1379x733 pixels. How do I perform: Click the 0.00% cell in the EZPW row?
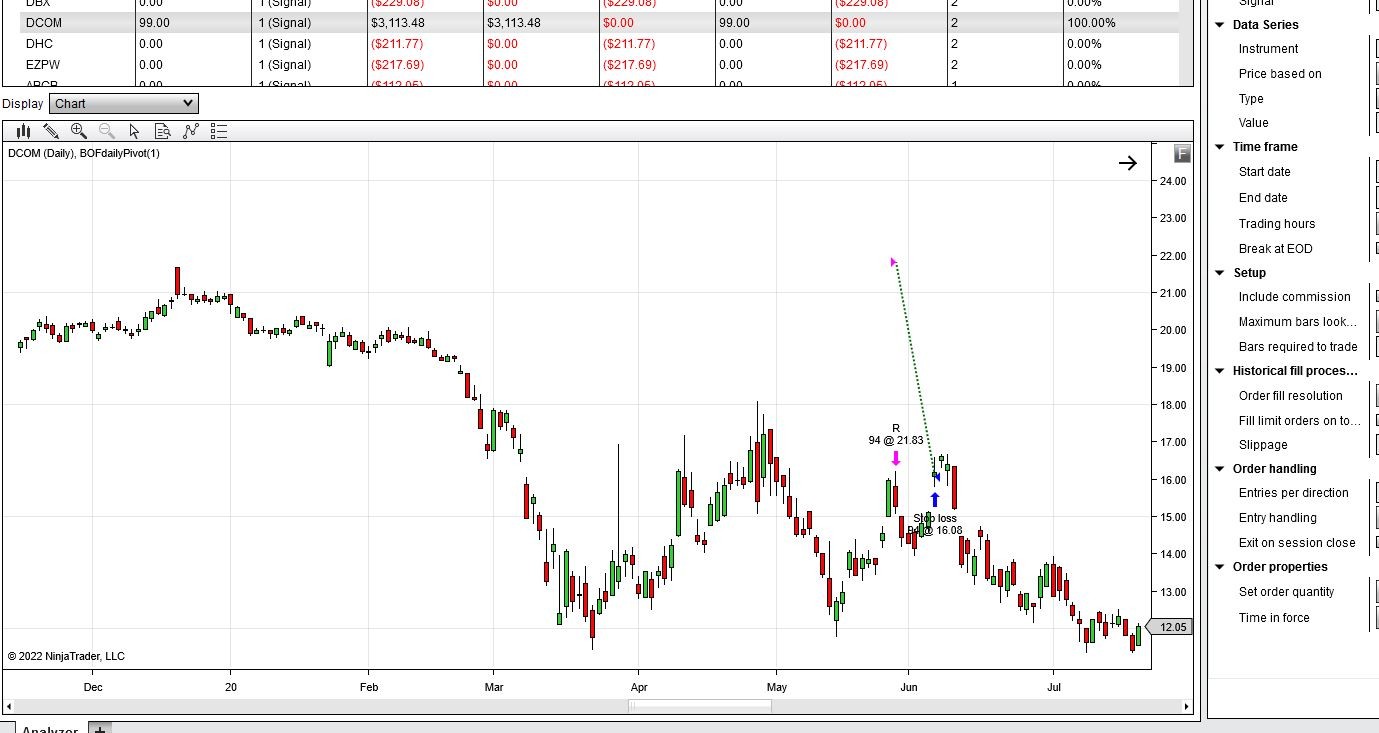pos(1121,65)
